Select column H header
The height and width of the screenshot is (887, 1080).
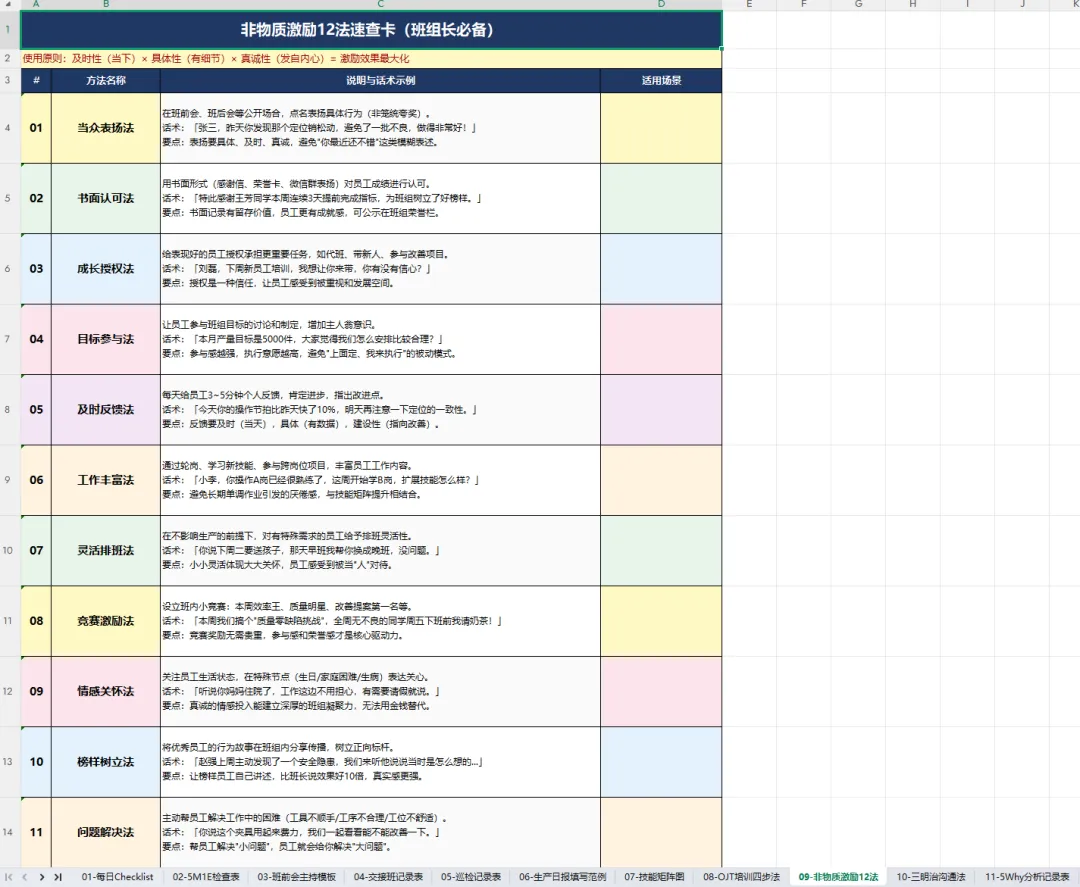tap(913, 4)
